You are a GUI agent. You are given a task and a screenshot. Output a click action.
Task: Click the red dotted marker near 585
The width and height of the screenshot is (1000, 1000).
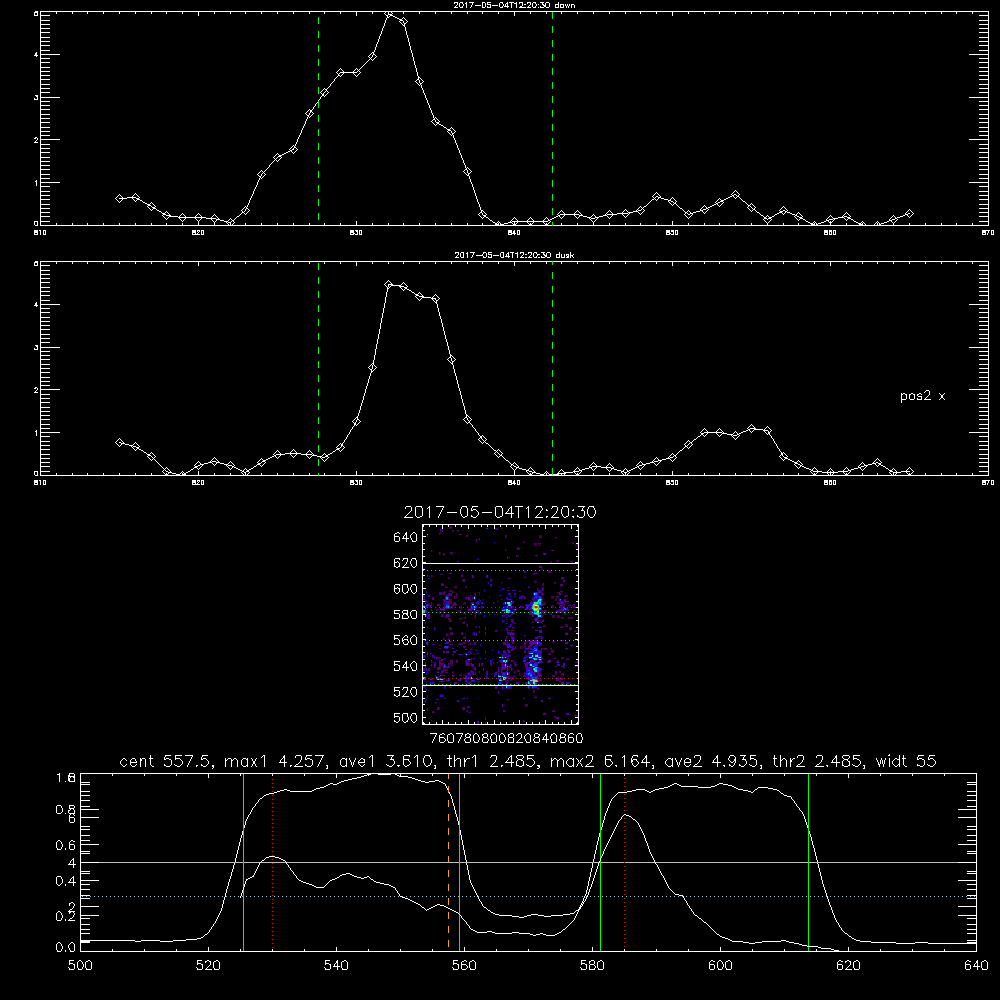(x=624, y=861)
